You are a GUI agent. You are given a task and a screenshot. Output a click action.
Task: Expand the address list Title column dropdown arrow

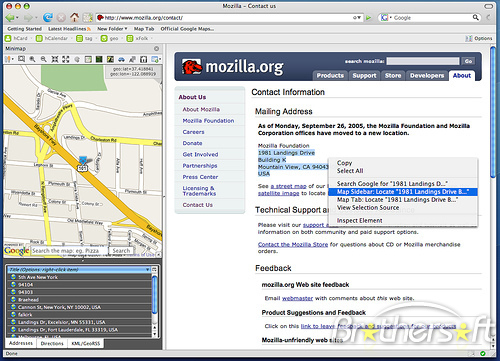(x=148, y=269)
